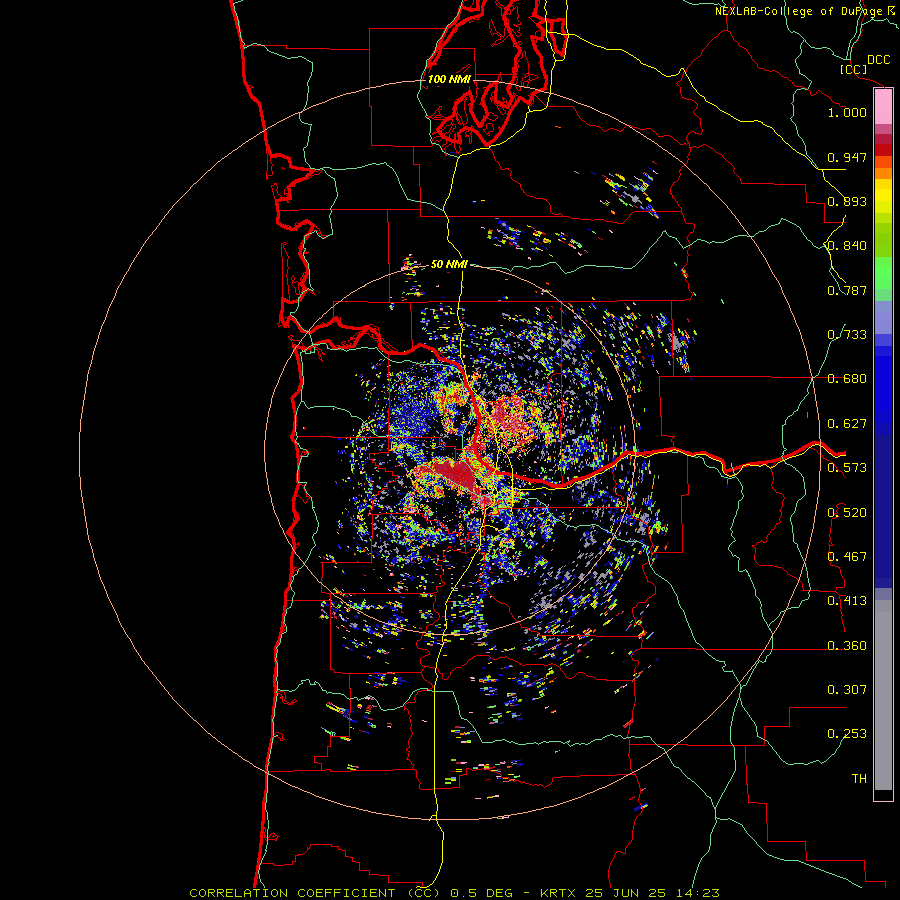Click the 0.893 scale value
Viewport: 900px width, 900px height.
click(x=847, y=201)
